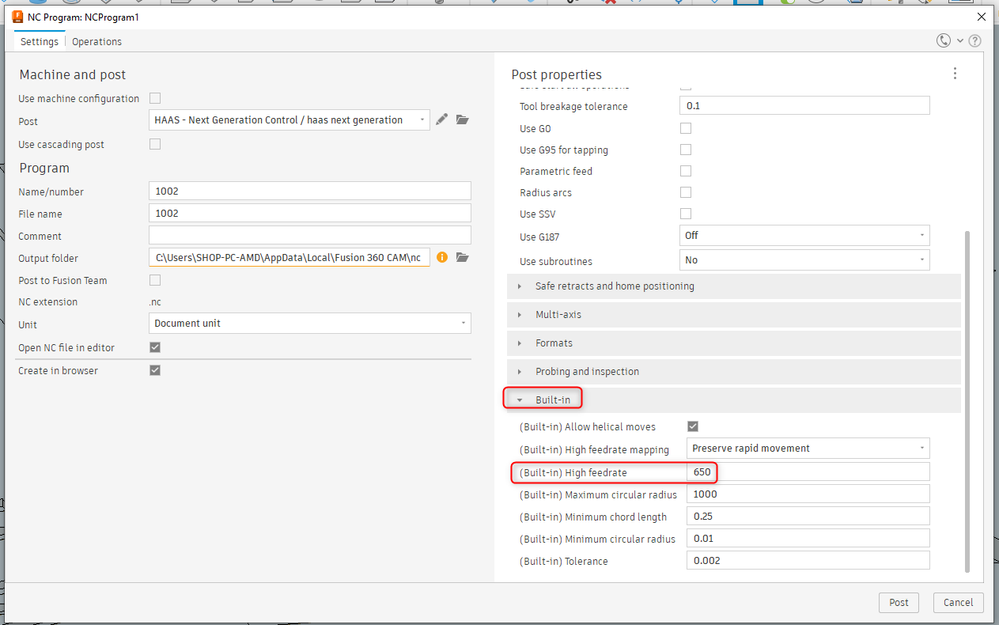999x625 pixels.
Task: Click Minimum circular radius field
Action: (808, 538)
